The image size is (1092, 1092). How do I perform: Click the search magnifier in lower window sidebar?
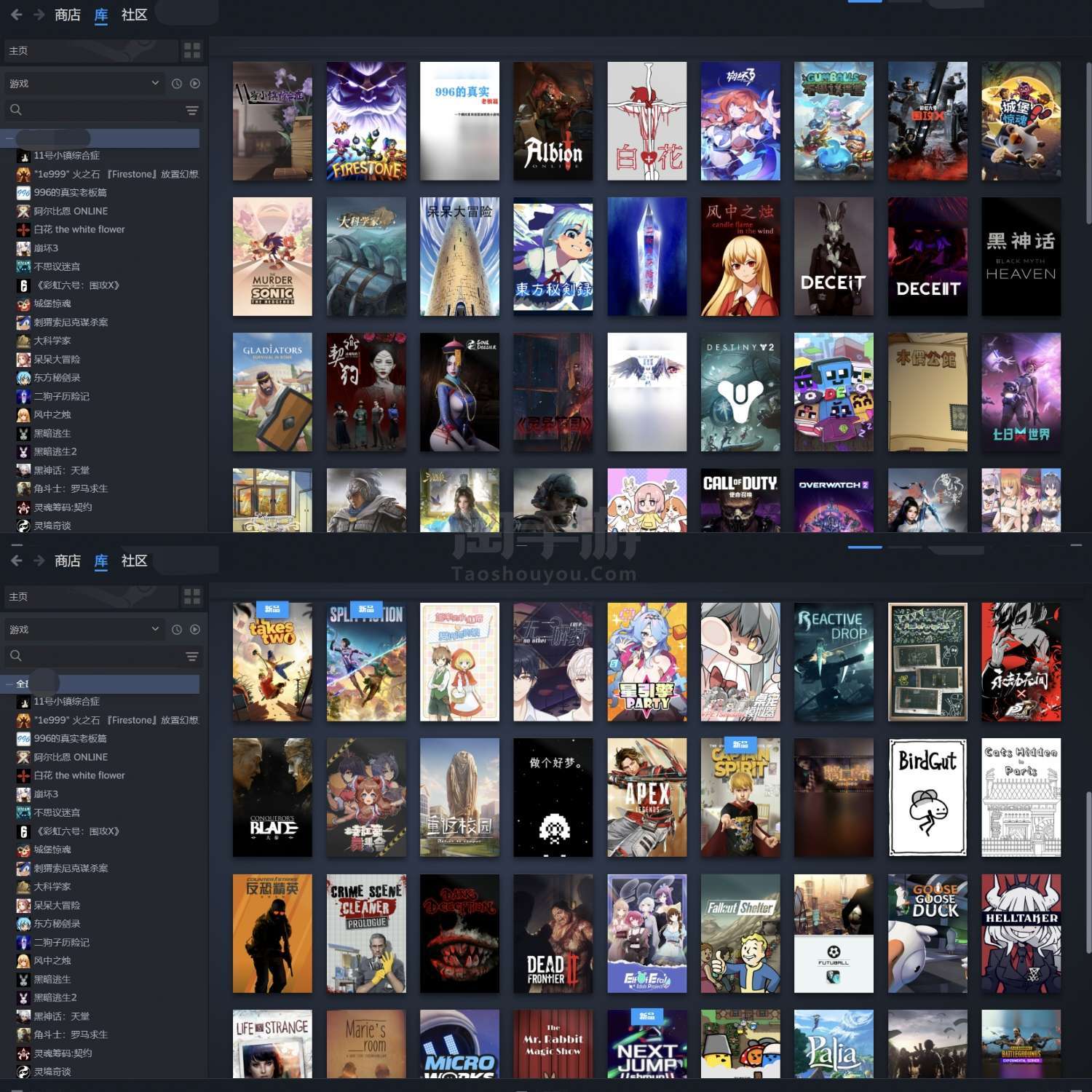tap(16, 656)
